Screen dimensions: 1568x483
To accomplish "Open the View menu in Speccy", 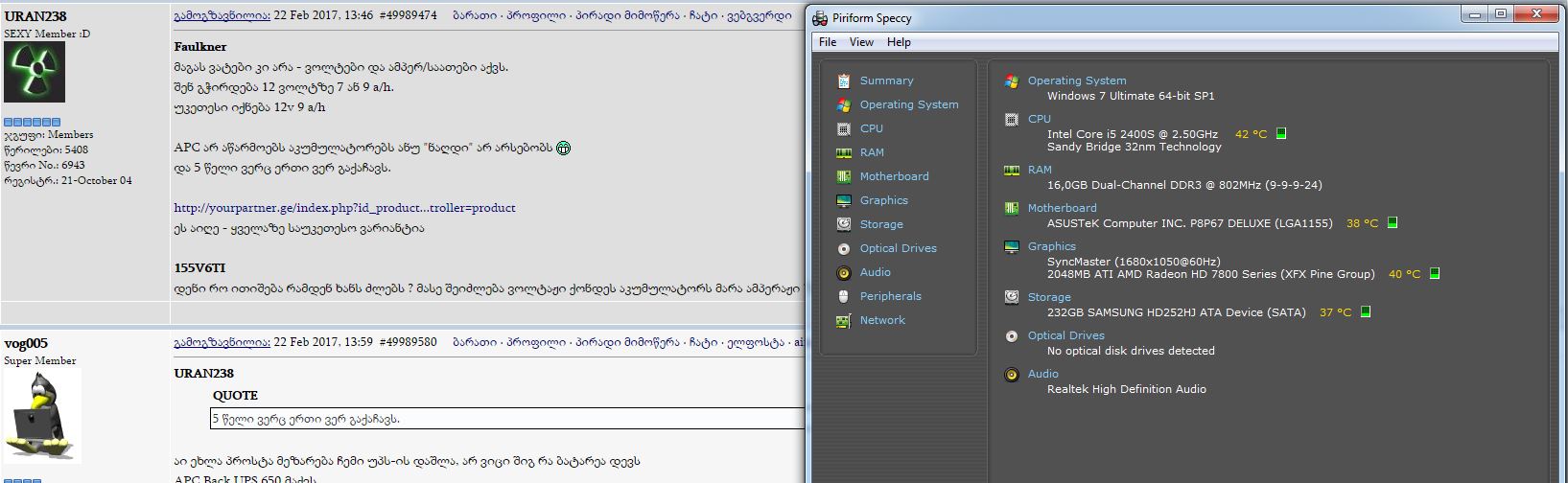I will (861, 42).
